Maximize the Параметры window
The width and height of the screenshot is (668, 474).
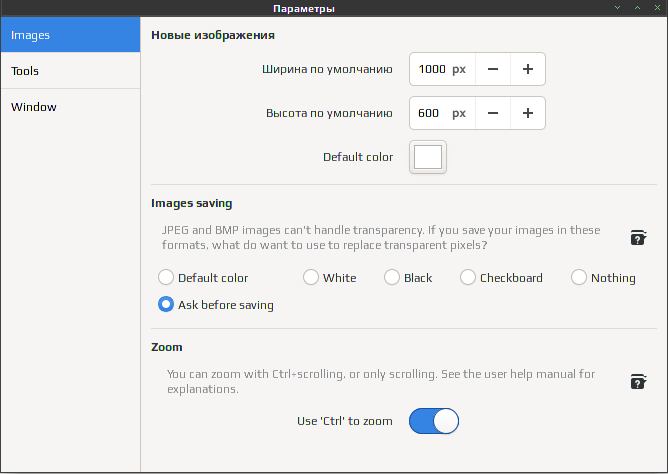pyautogui.click(x=637, y=8)
